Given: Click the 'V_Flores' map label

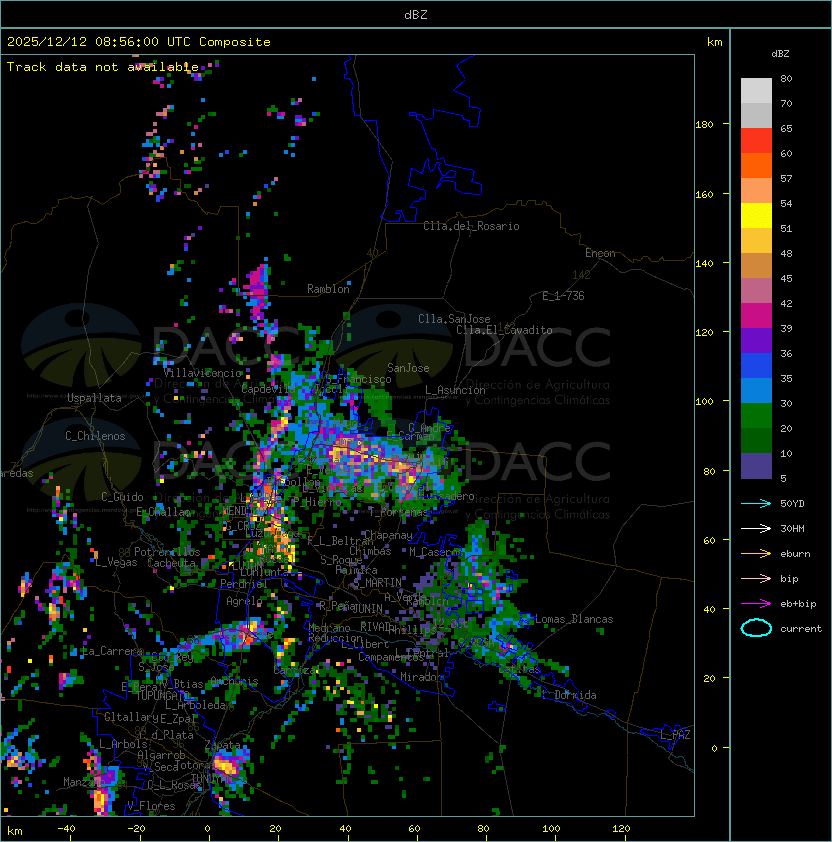Looking at the screenshot, I should tap(151, 806).
